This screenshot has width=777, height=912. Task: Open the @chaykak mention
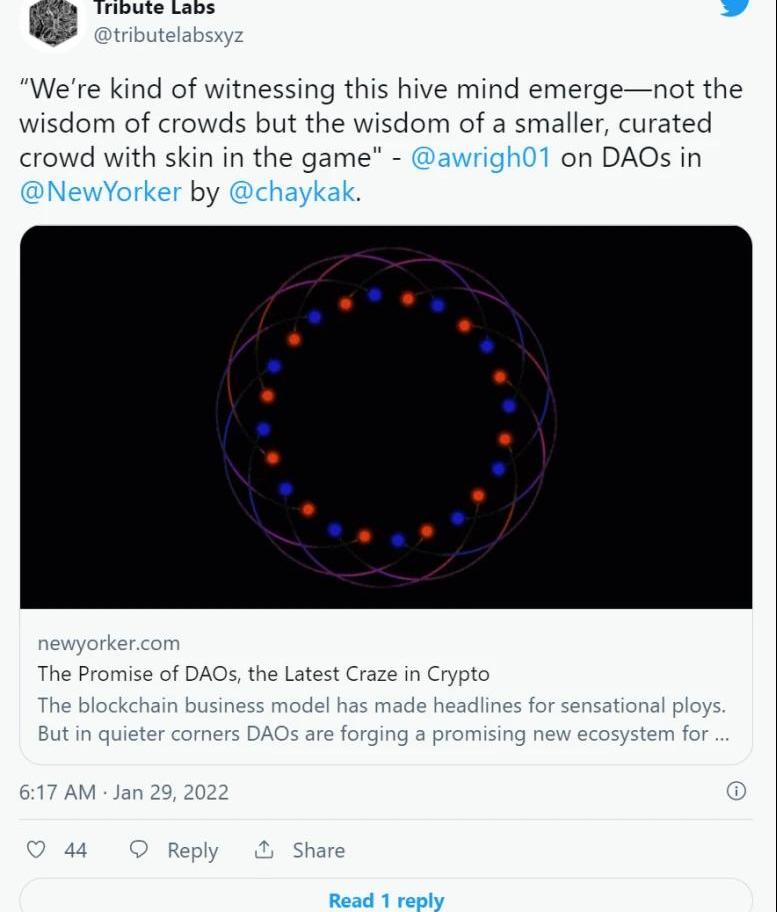(x=291, y=193)
